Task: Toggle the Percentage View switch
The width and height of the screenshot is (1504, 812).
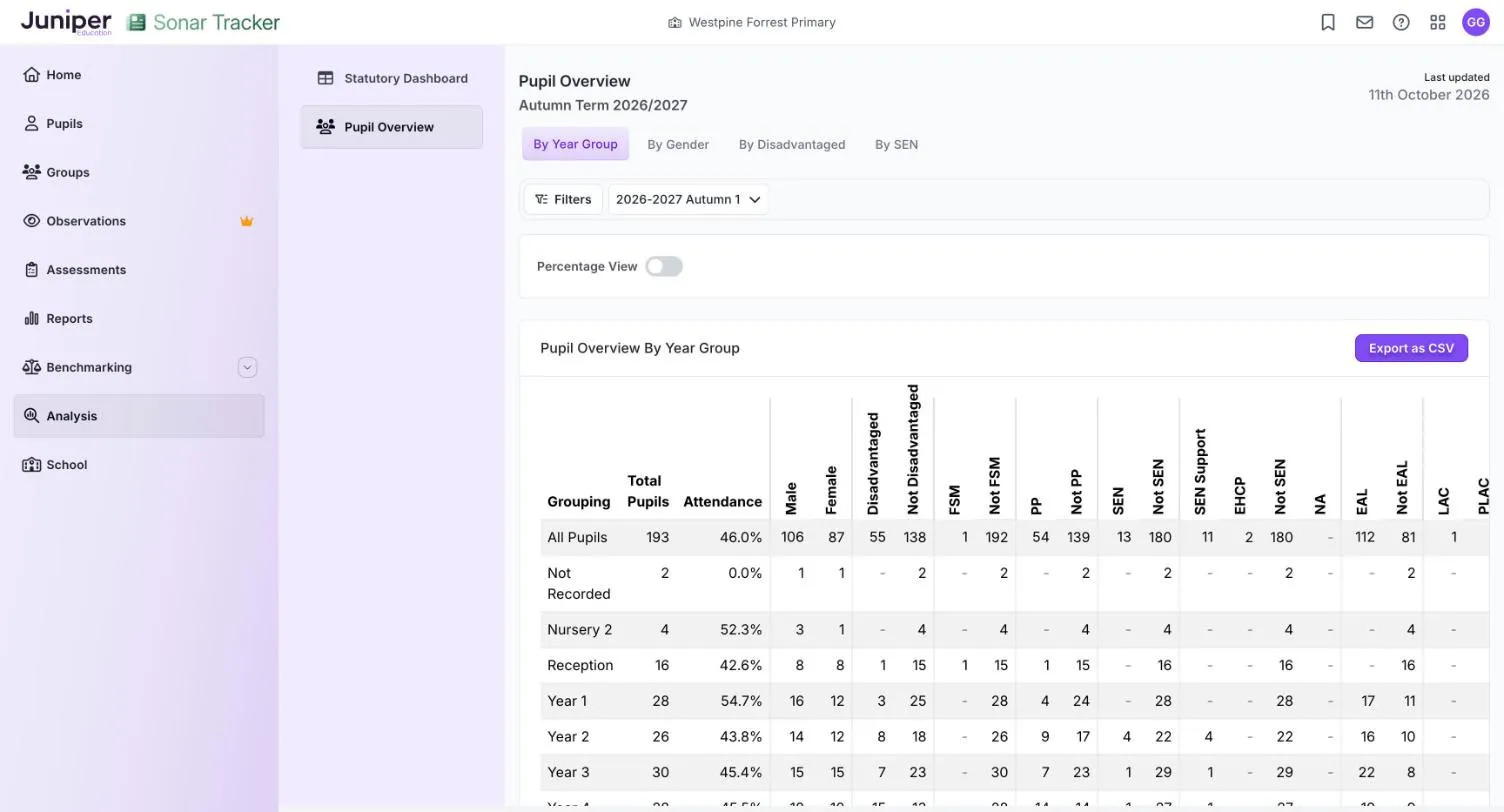Action: point(664,266)
